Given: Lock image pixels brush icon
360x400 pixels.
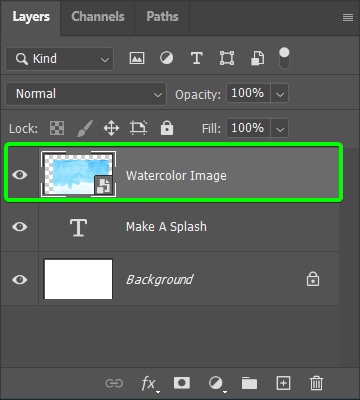Looking at the screenshot, I should (84, 128).
